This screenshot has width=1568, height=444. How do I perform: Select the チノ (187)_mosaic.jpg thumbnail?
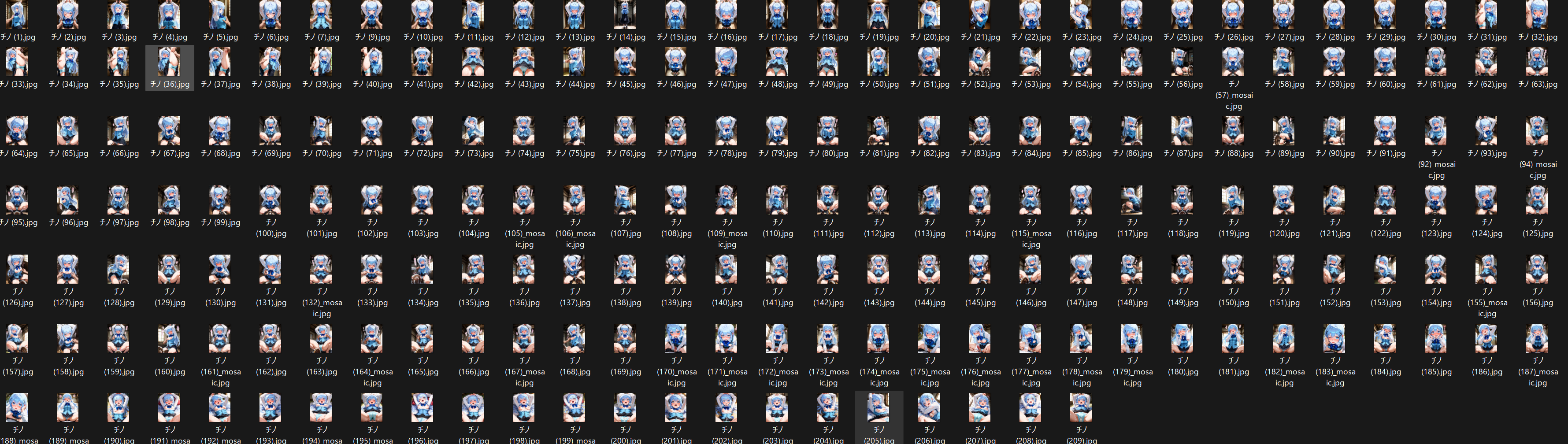(1538, 338)
